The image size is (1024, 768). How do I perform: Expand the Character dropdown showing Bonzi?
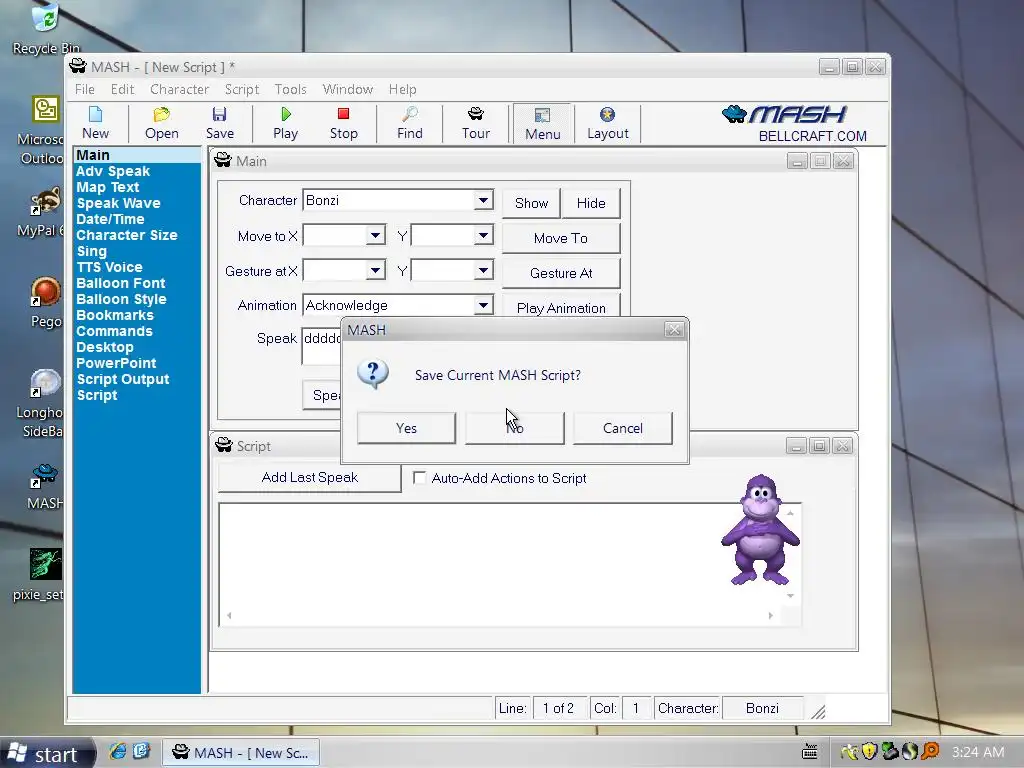pyautogui.click(x=483, y=200)
